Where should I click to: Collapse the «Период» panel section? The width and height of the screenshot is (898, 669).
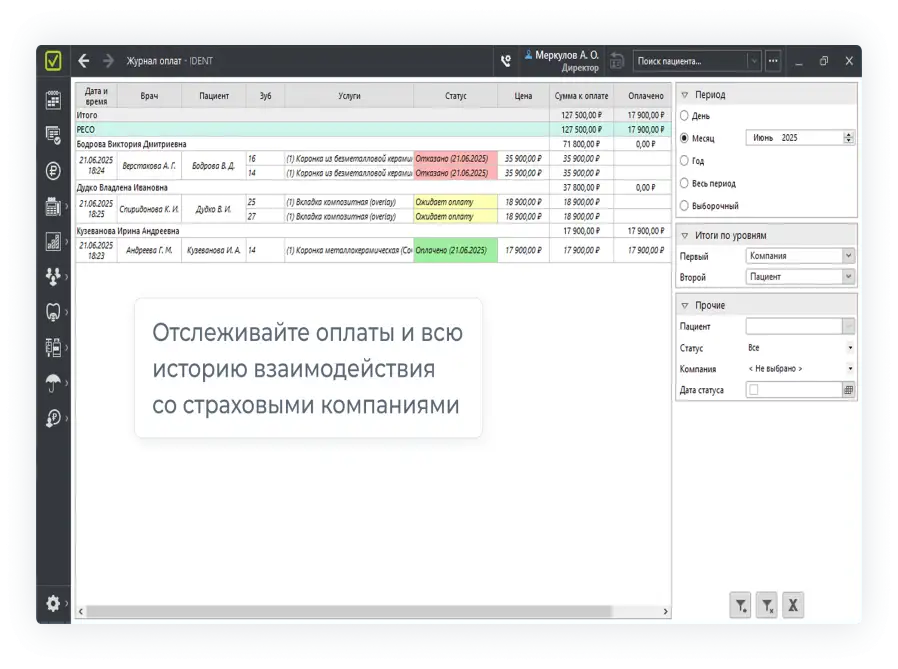(x=685, y=95)
